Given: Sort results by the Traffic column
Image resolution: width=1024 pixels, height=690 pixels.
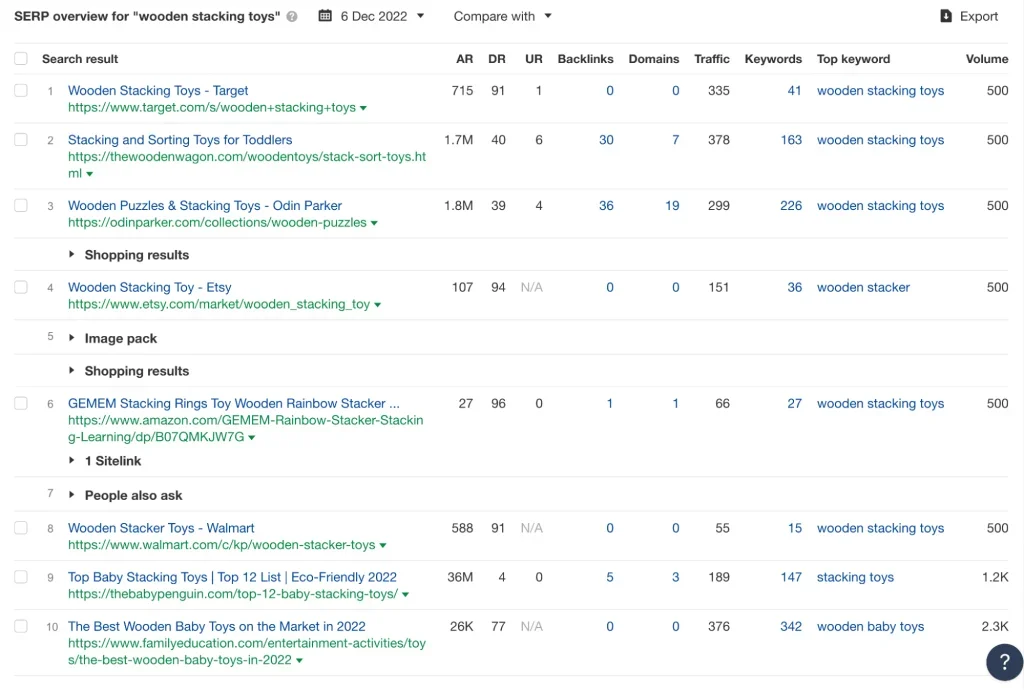Looking at the screenshot, I should coord(711,58).
